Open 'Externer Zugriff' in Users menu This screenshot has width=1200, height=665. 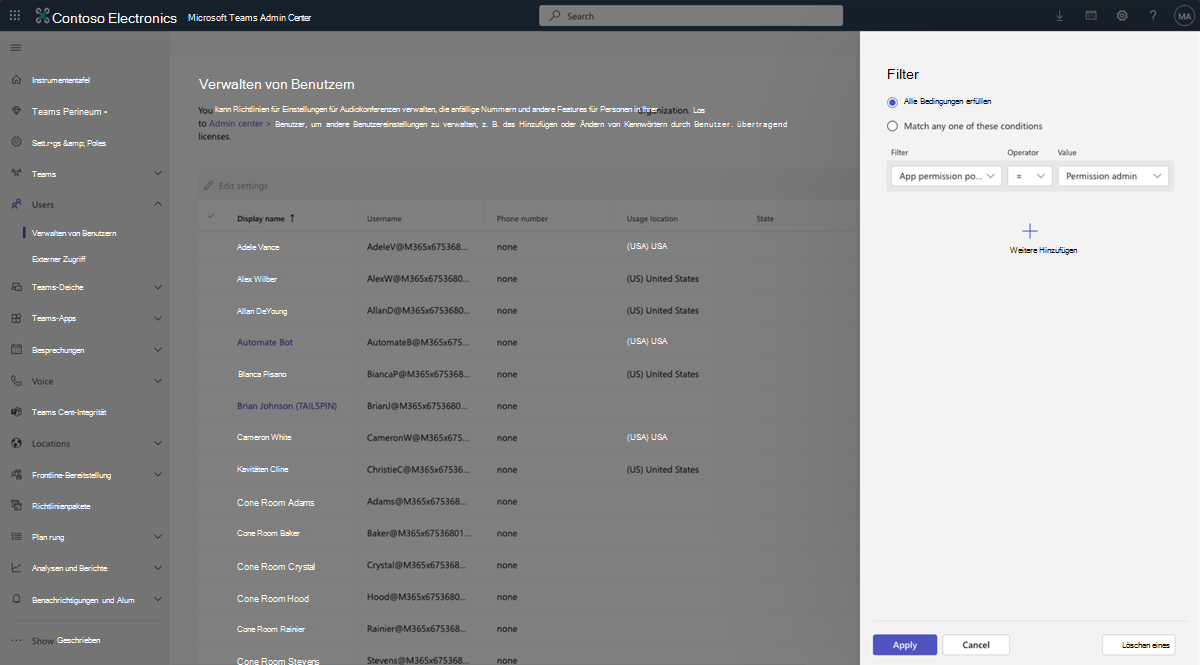coord(58,259)
